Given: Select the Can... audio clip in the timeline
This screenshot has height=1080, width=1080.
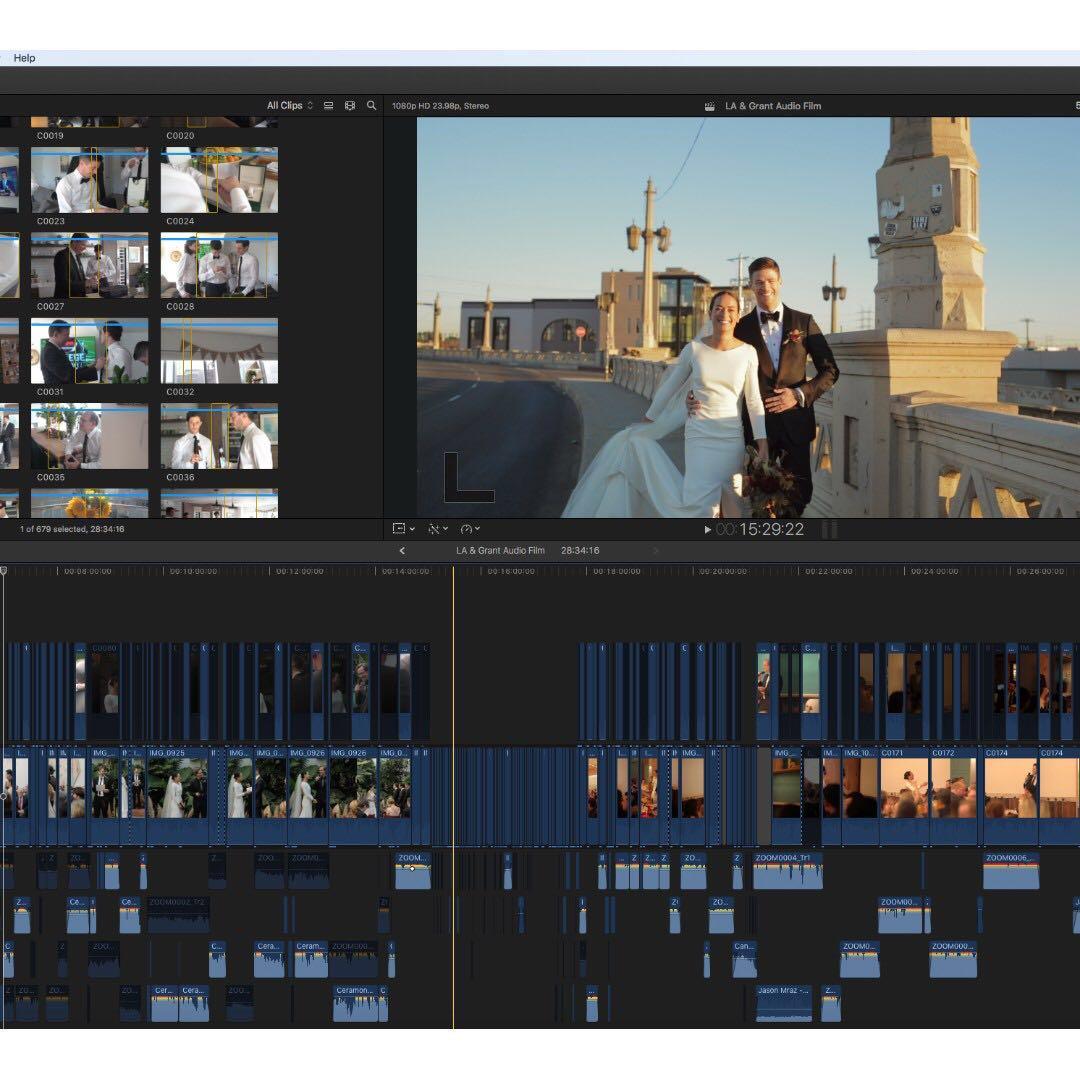Looking at the screenshot, I should coord(745,959).
